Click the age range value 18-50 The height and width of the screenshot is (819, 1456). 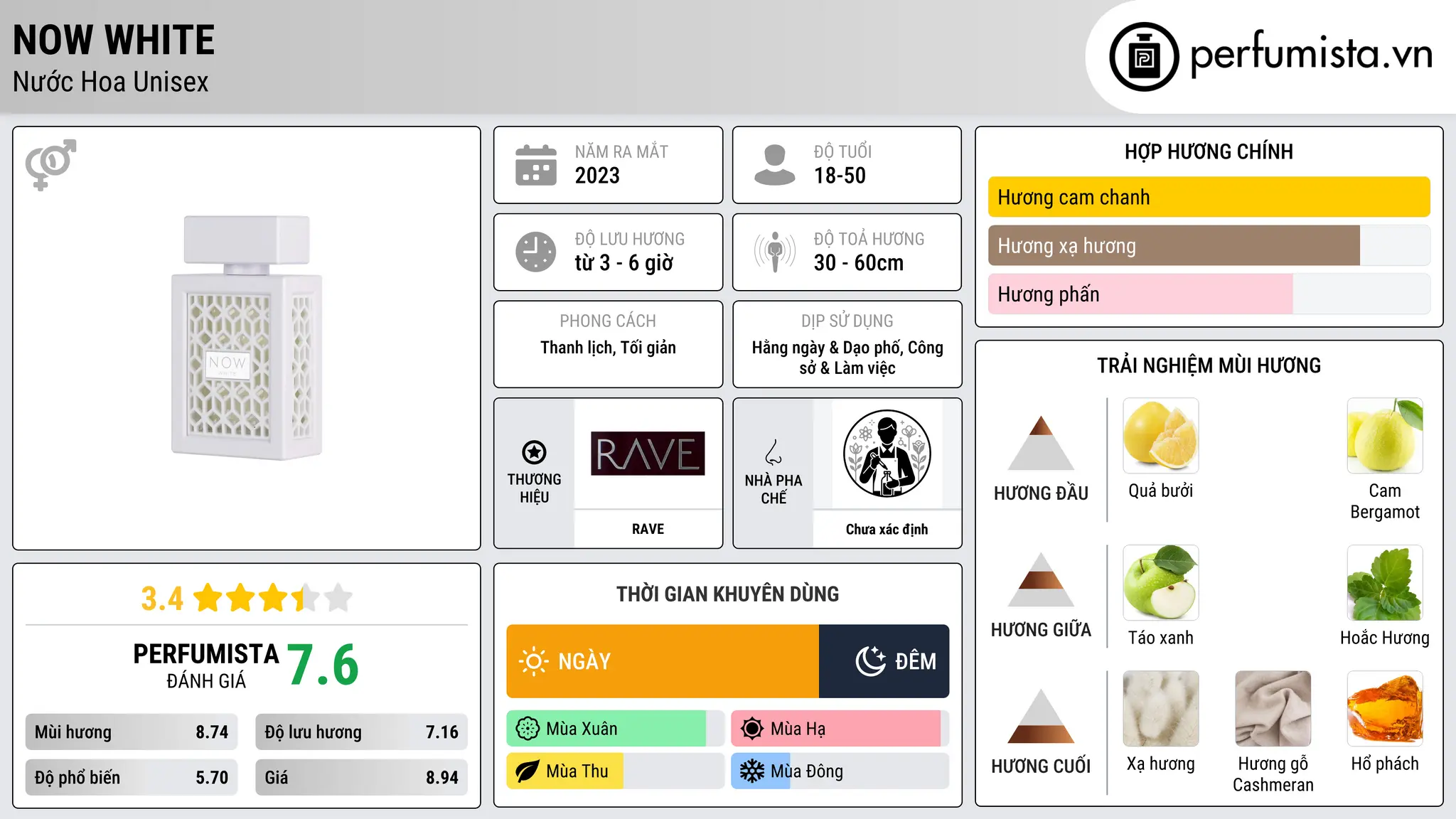point(840,176)
